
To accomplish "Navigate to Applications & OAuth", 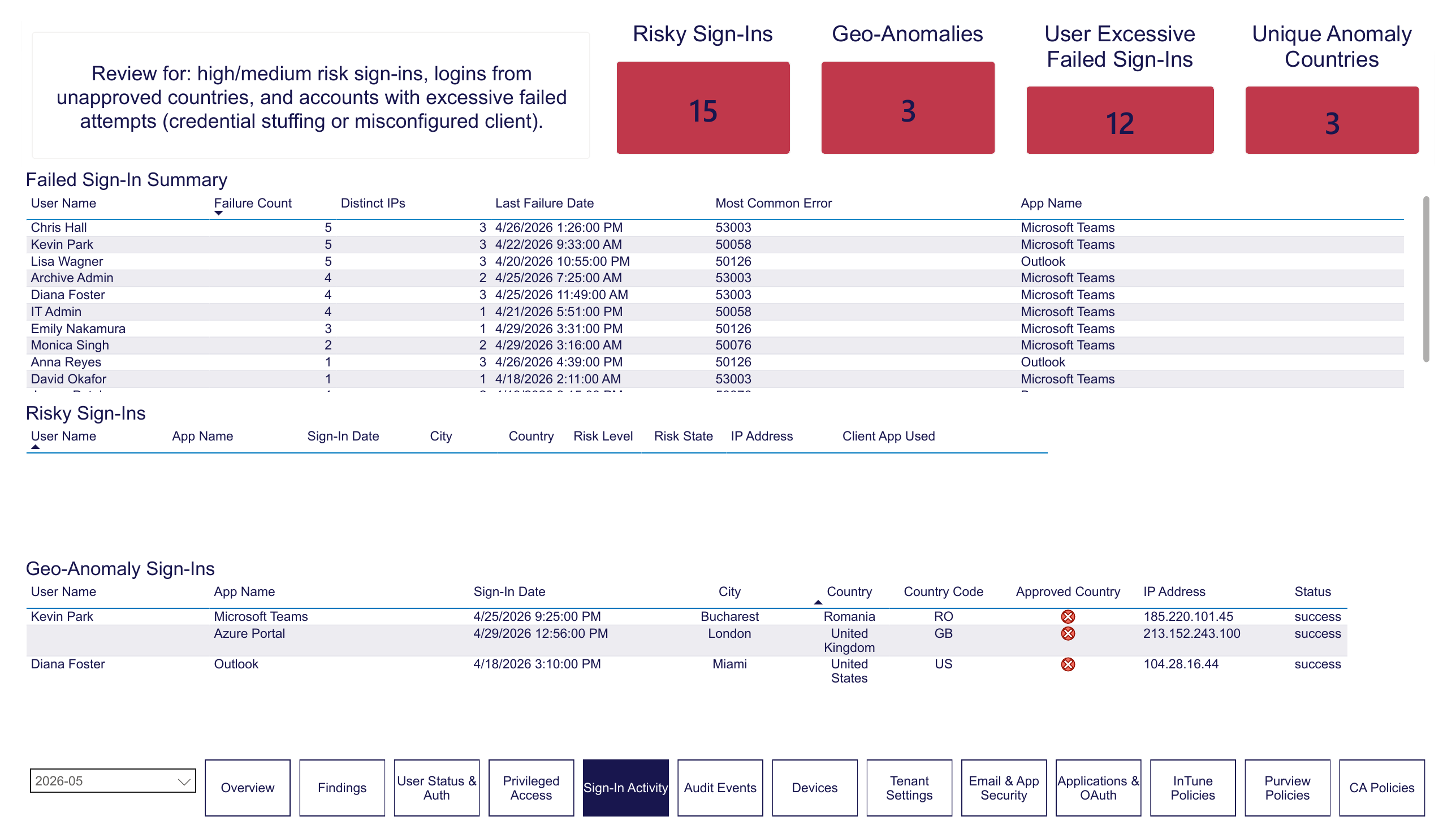I will [x=1098, y=787].
